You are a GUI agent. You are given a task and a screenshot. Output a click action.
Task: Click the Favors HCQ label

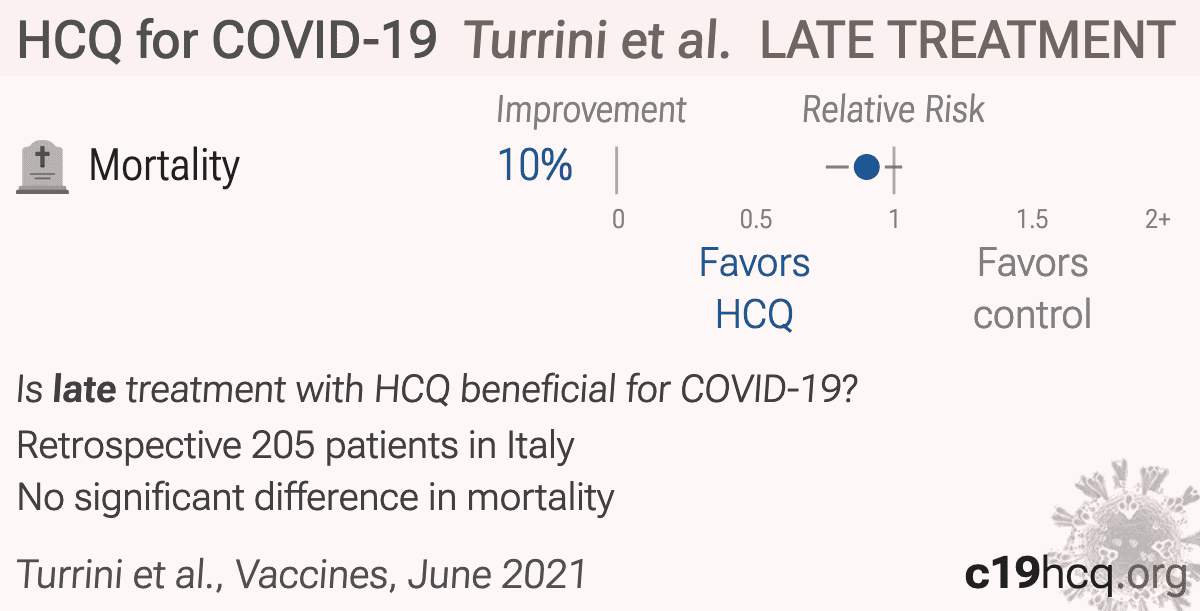coord(754,288)
